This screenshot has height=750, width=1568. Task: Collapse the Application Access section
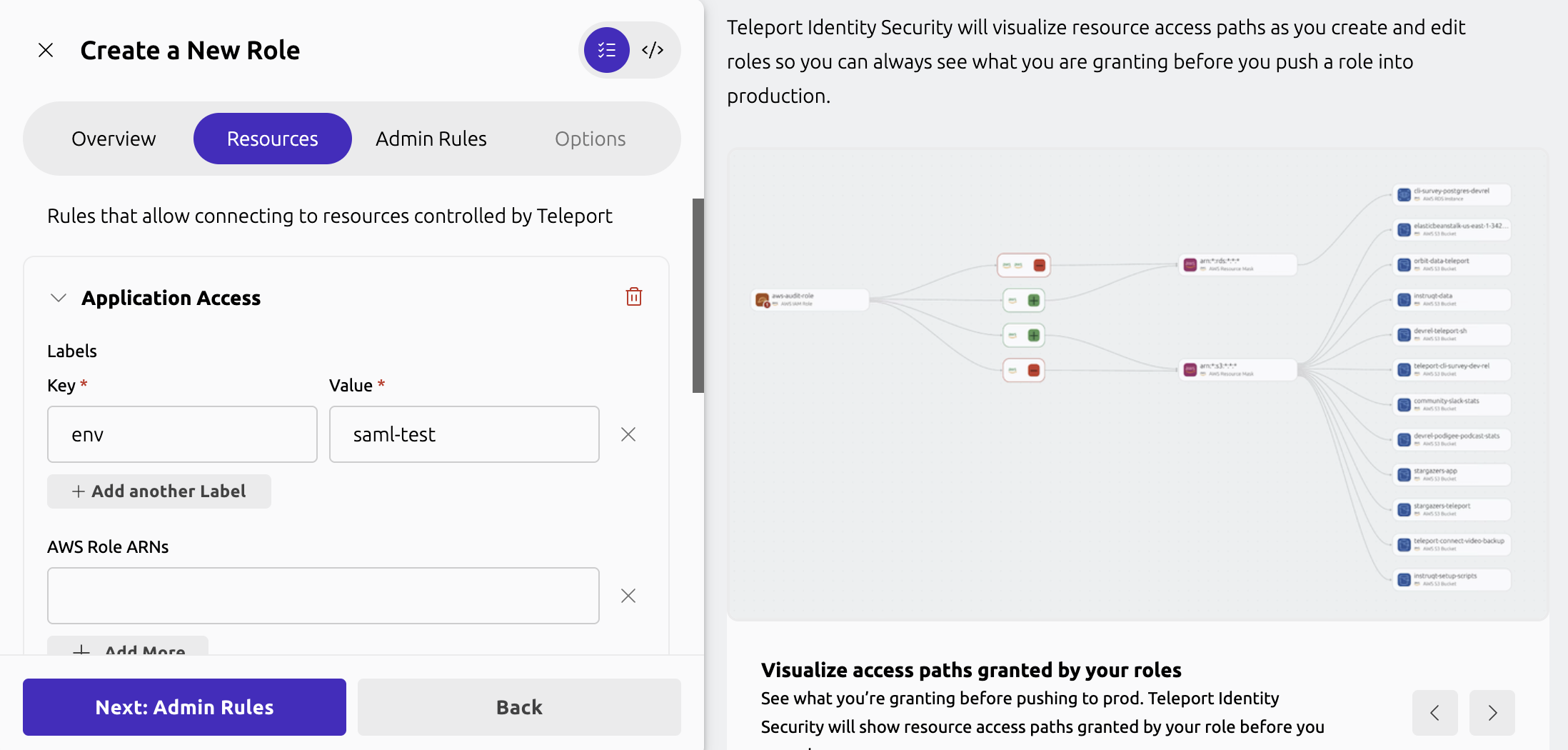(x=59, y=298)
